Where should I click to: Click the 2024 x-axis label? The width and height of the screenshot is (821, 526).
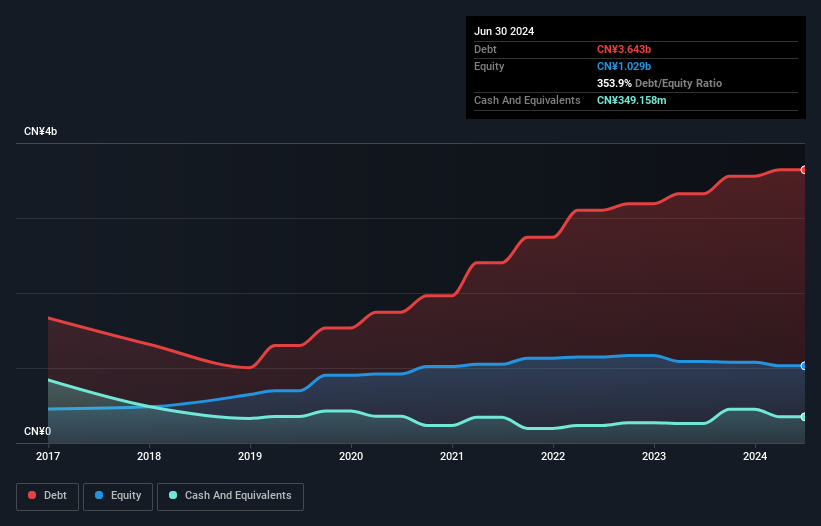pos(755,456)
